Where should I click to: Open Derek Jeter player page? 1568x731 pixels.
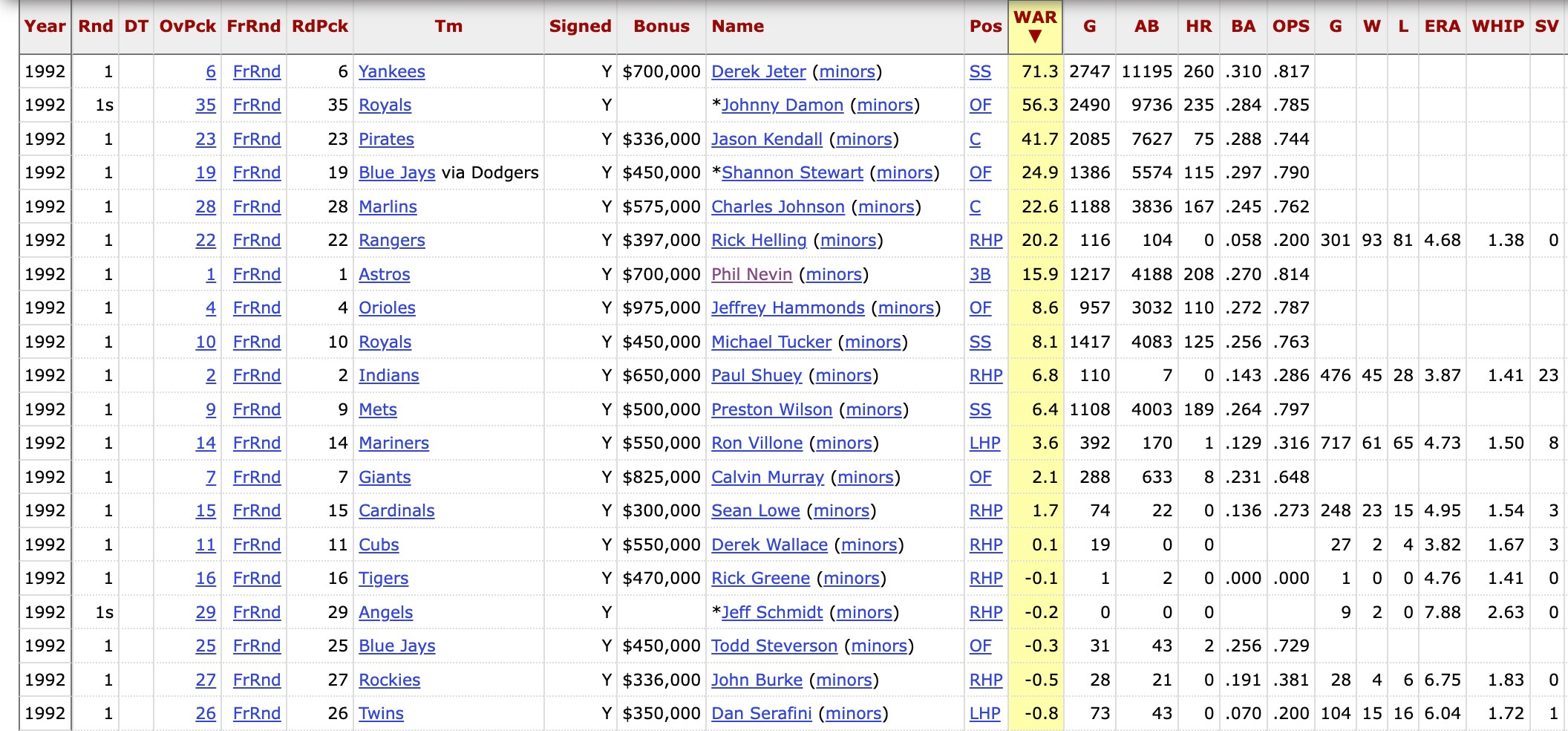[758, 72]
